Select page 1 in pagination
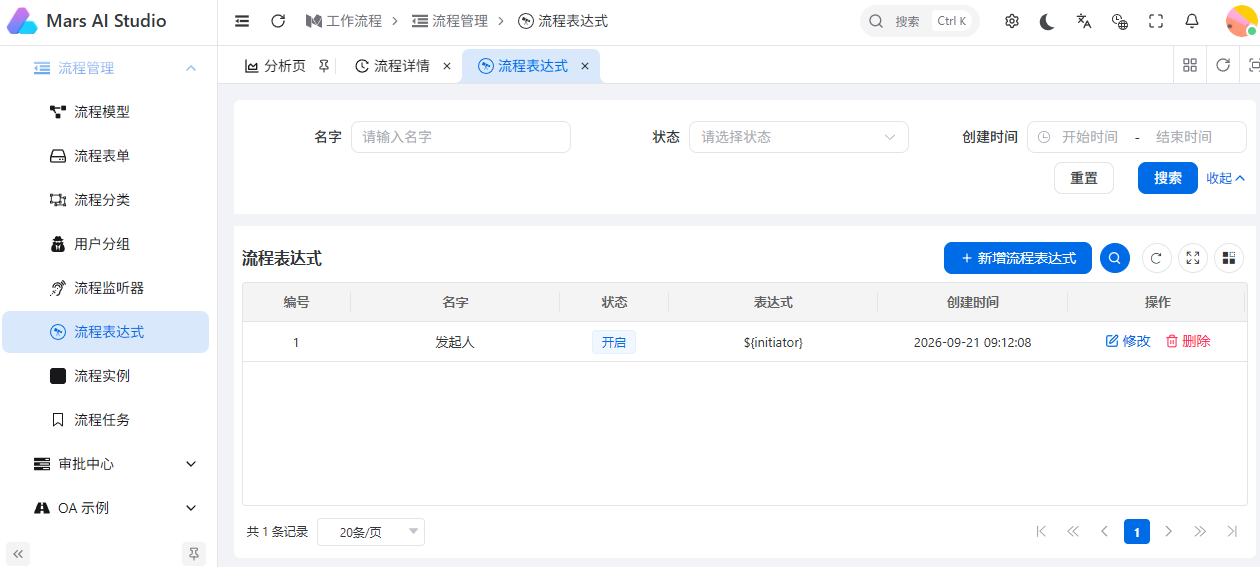The height and width of the screenshot is (567, 1260). [x=1137, y=531]
